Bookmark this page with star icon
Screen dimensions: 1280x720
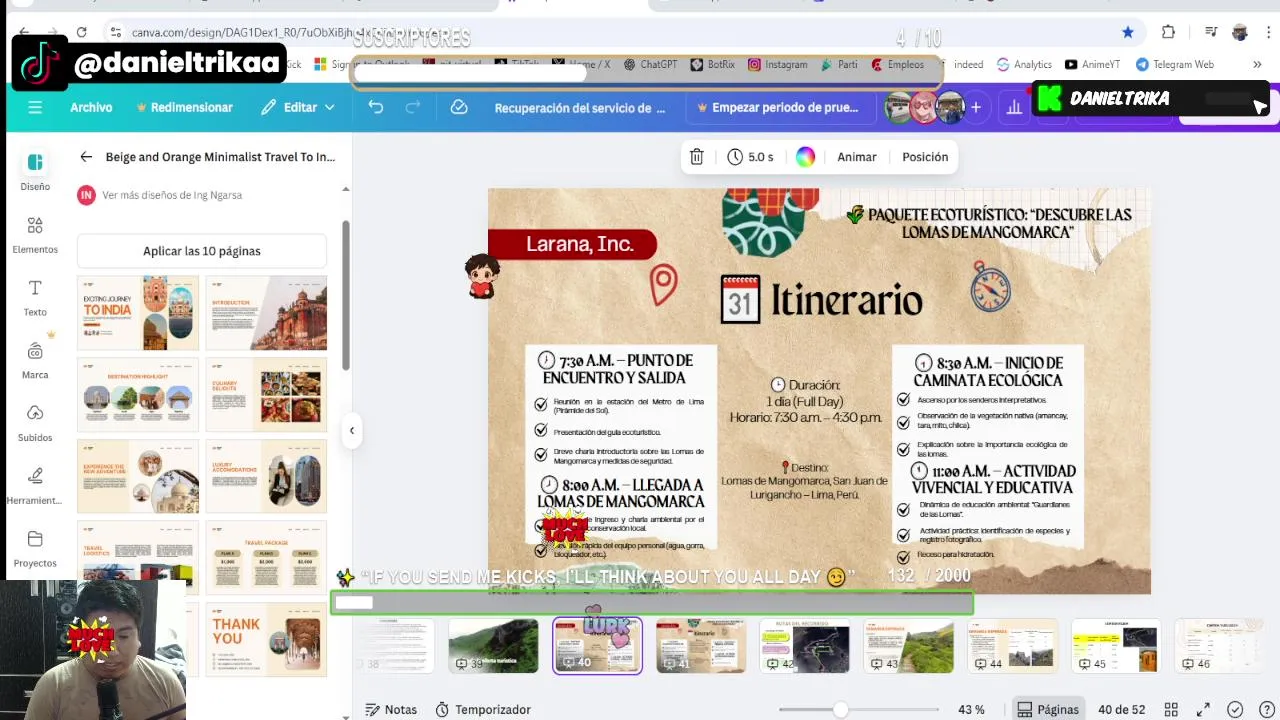(1128, 32)
